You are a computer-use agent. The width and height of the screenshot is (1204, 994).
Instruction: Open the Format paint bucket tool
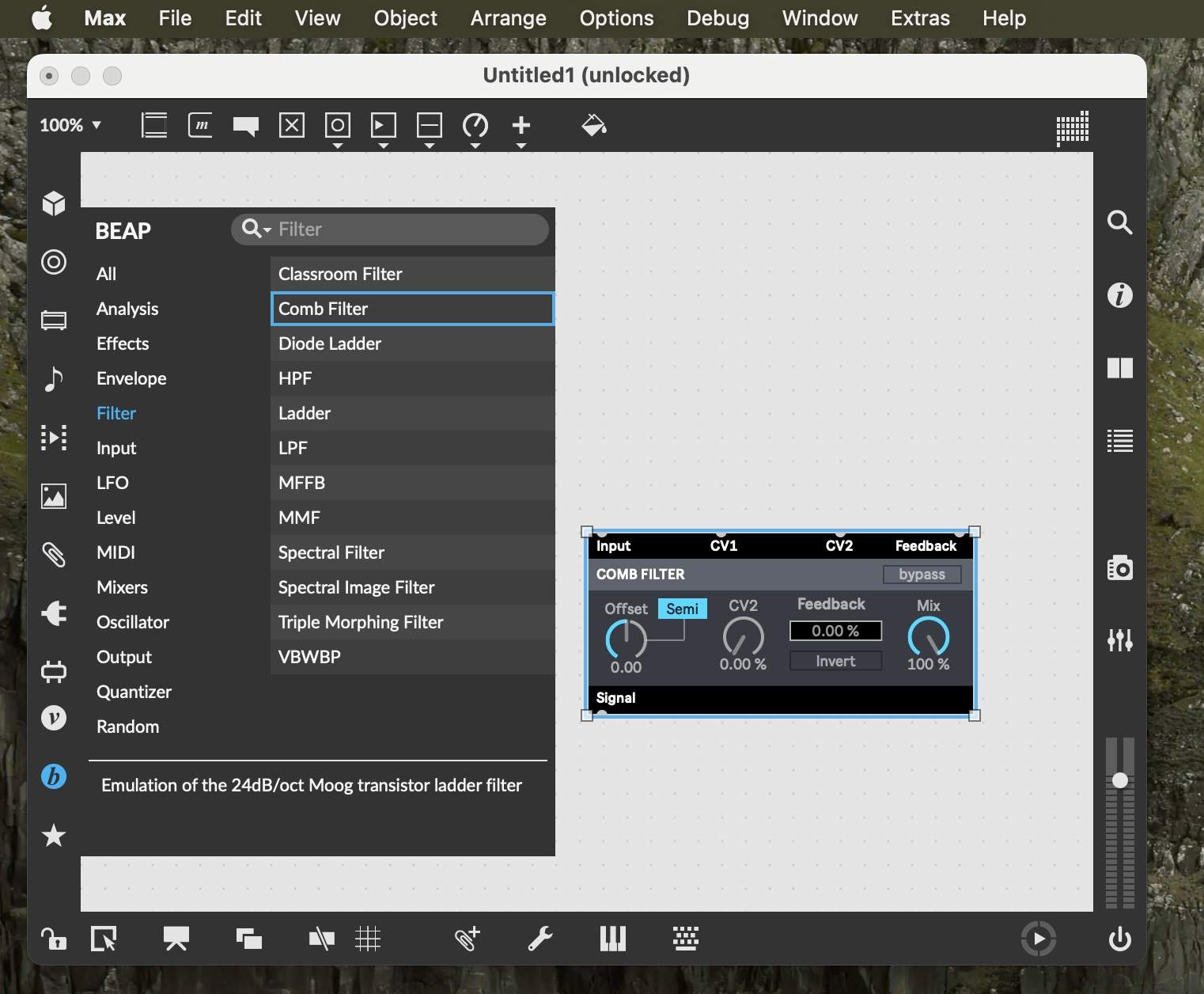[593, 125]
